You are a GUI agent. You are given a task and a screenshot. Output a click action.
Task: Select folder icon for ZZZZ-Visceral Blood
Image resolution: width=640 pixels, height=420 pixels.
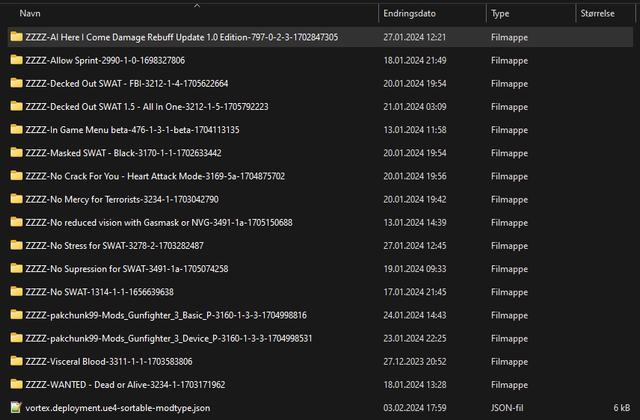click(x=16, y=361)
